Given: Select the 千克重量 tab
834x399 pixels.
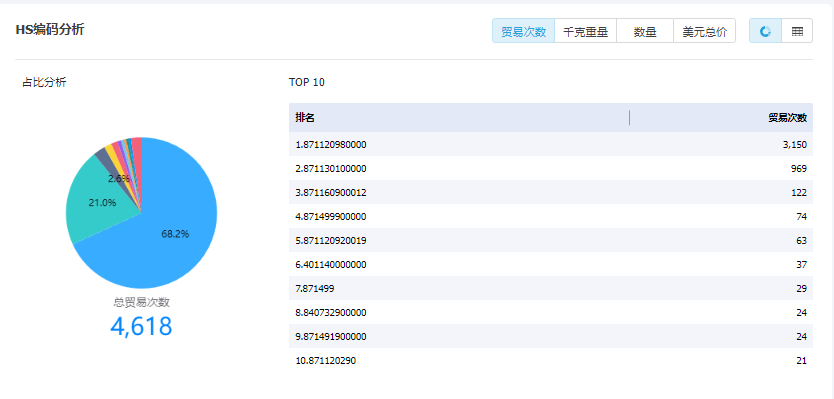Looking at the screenshot, I should pyautogui.click(x=585, y=31).
